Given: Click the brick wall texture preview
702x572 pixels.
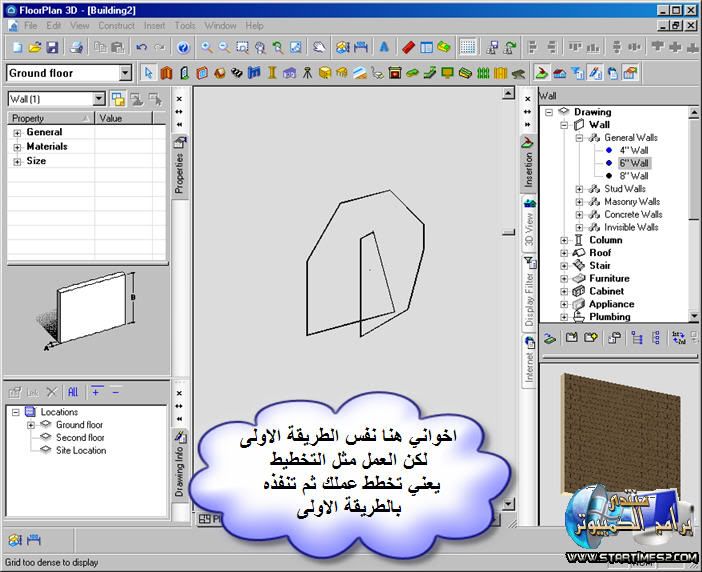Looking at the screenshot, I should pos(619,434).
